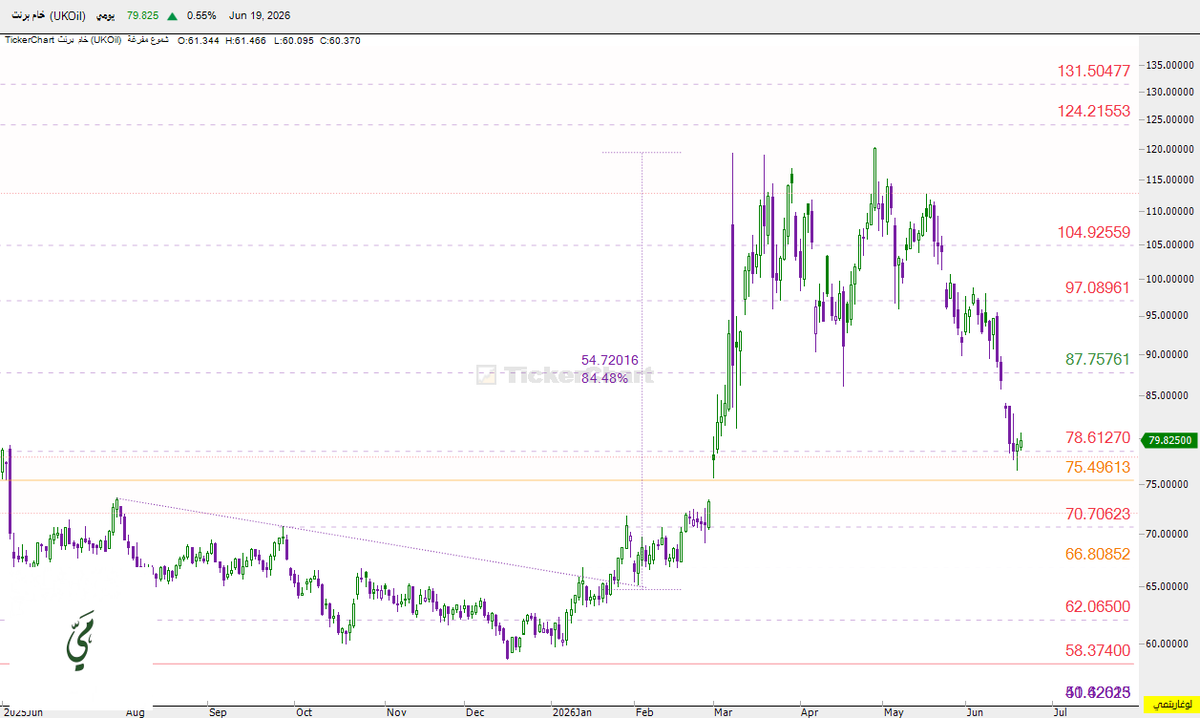Click the 120.00000 price axis label
This screenshot has width=1200, height=718.
(x=1170, y=150)
